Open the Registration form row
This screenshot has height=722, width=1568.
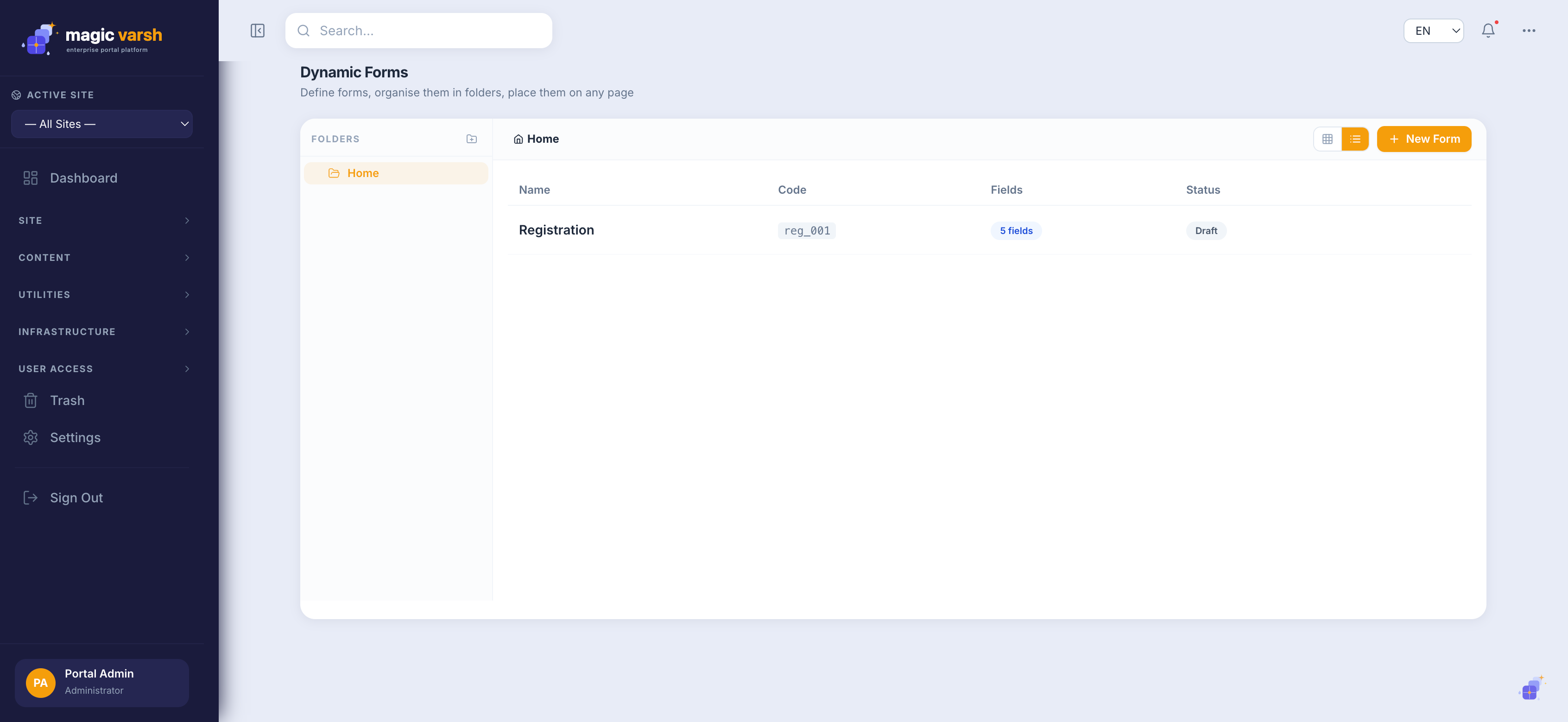(x=989, y=230)
